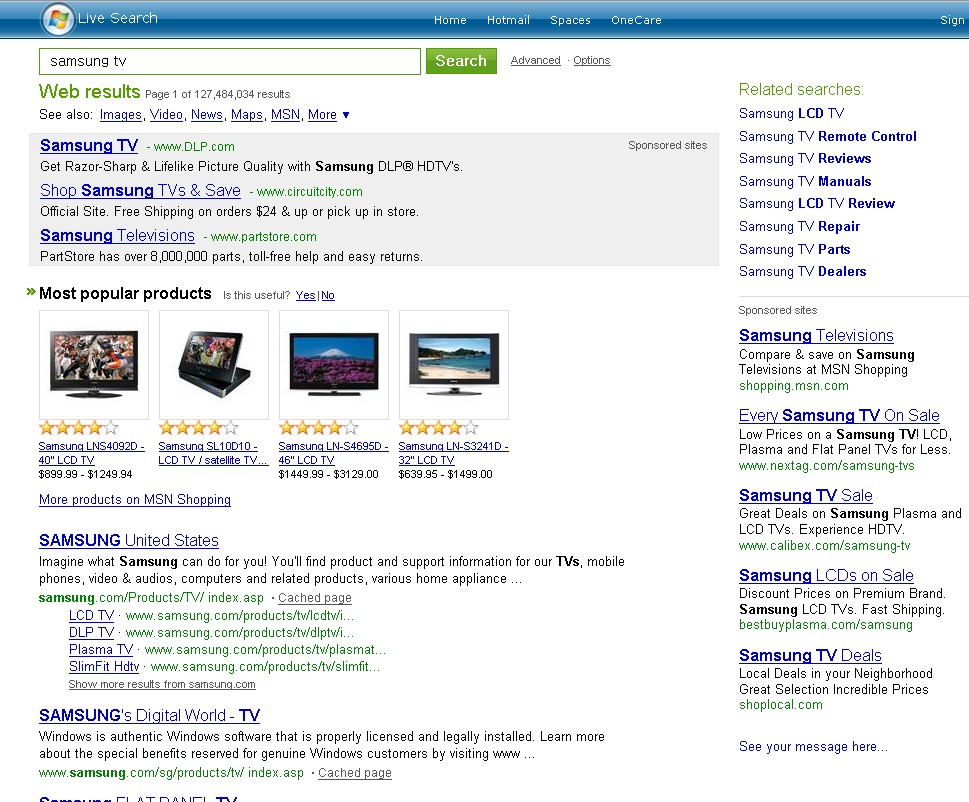Open Samsung LNS4092D product thumbnail

pyautogui.click(x=94, y=365)
